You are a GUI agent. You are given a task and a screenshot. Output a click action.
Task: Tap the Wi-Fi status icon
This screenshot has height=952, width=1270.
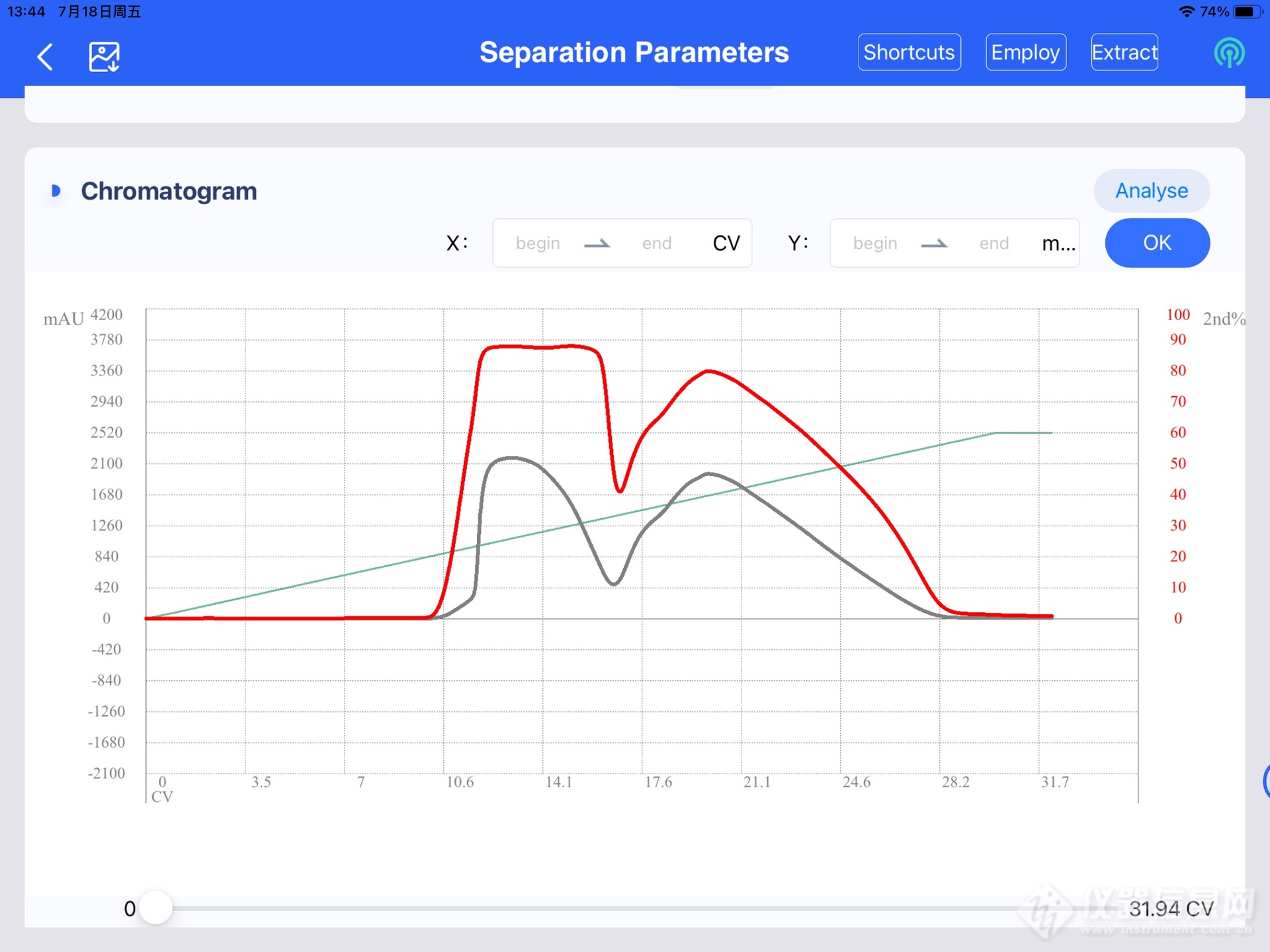(1187, 11)
